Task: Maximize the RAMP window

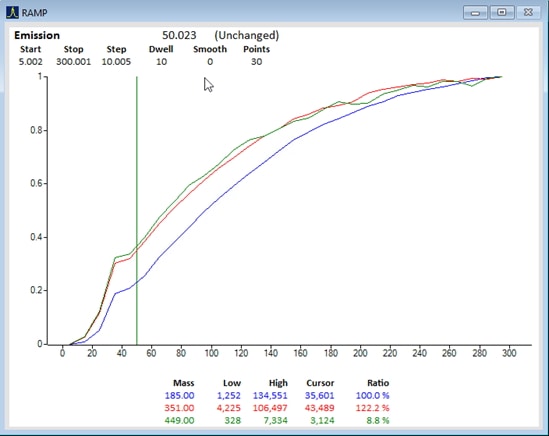Action: (501, 12)
